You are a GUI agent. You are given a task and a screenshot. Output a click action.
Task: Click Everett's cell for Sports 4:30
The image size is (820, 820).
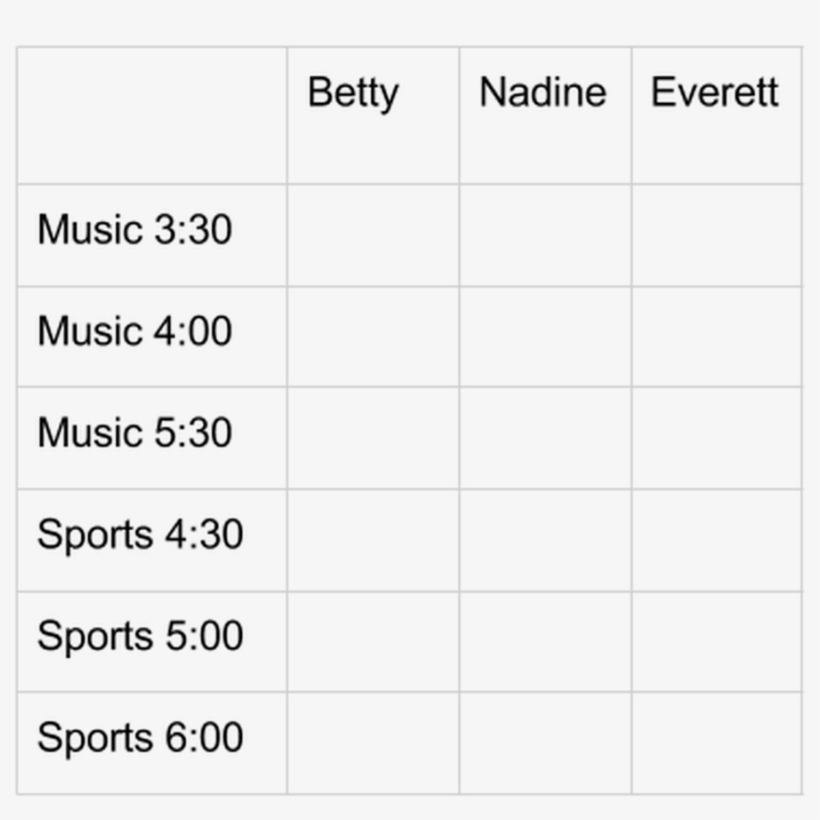[x=716, y=540]
